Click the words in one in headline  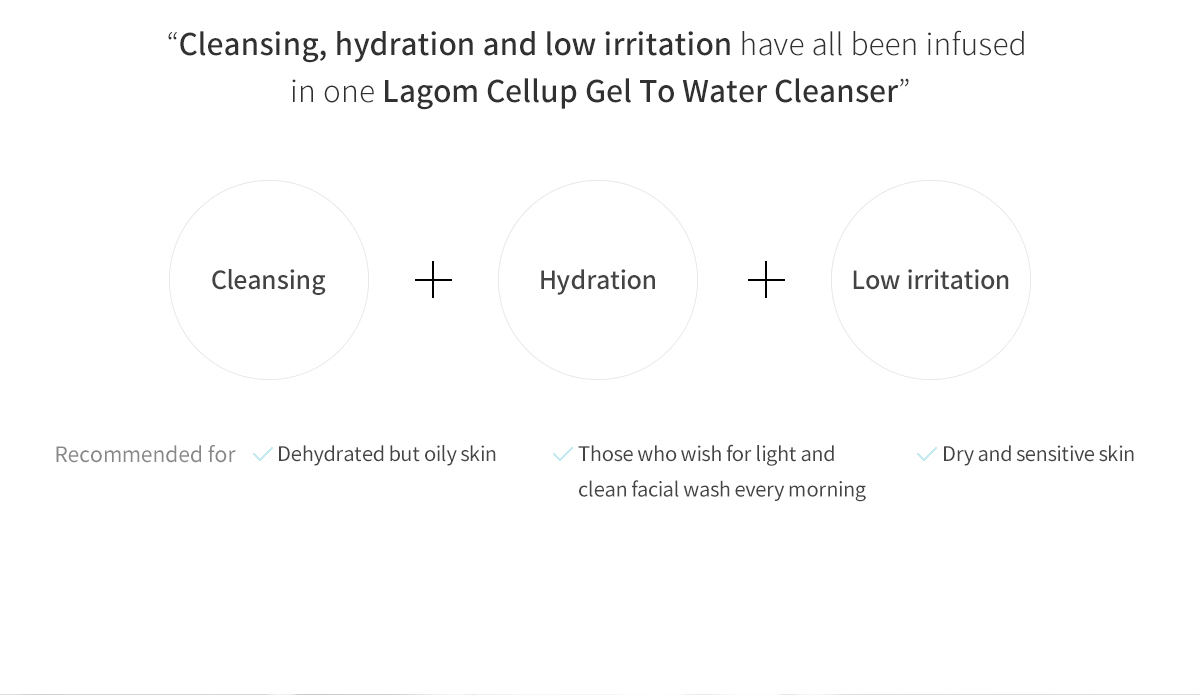tap(333, 92)
